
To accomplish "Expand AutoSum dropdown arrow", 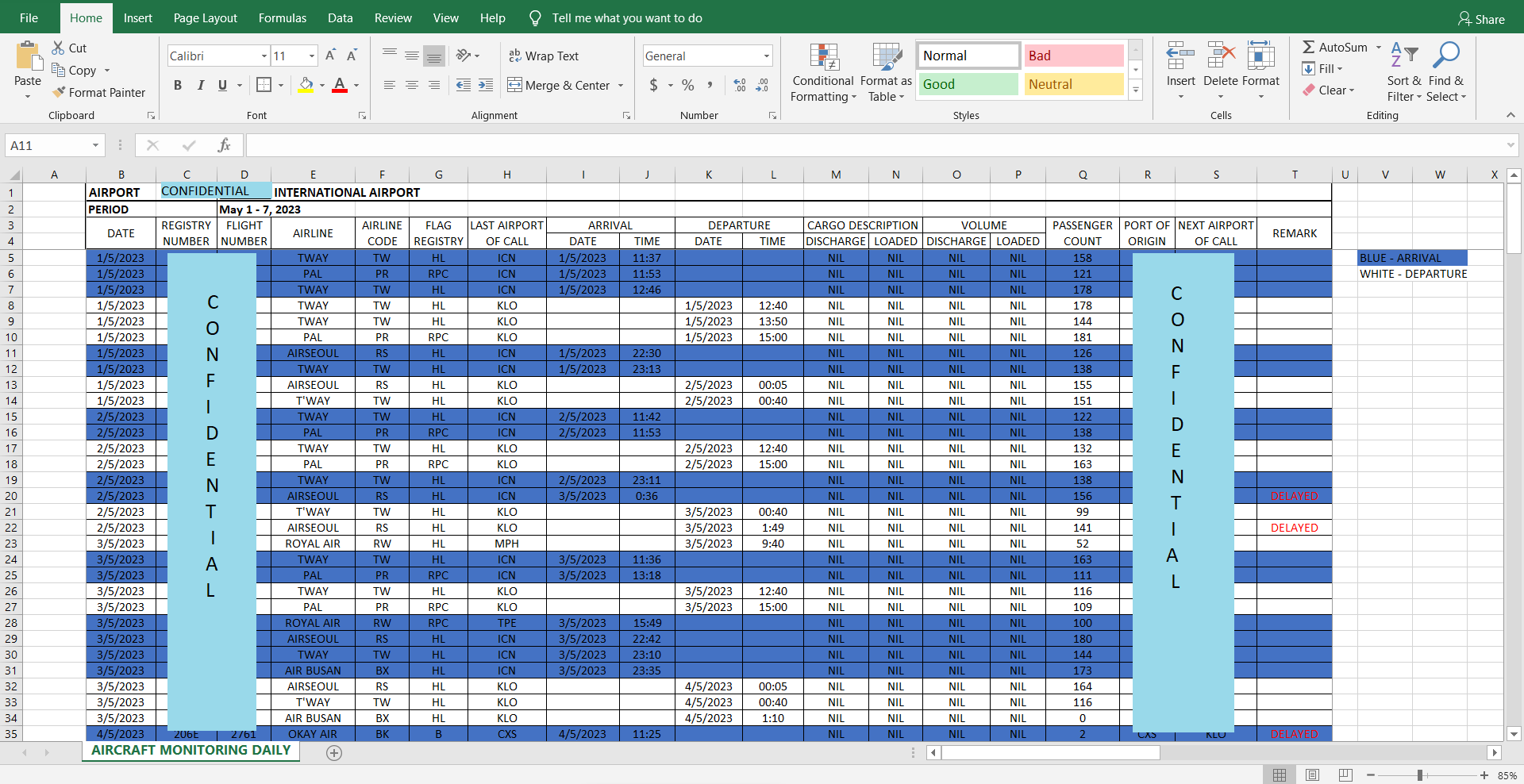I will click(1379, 48).
